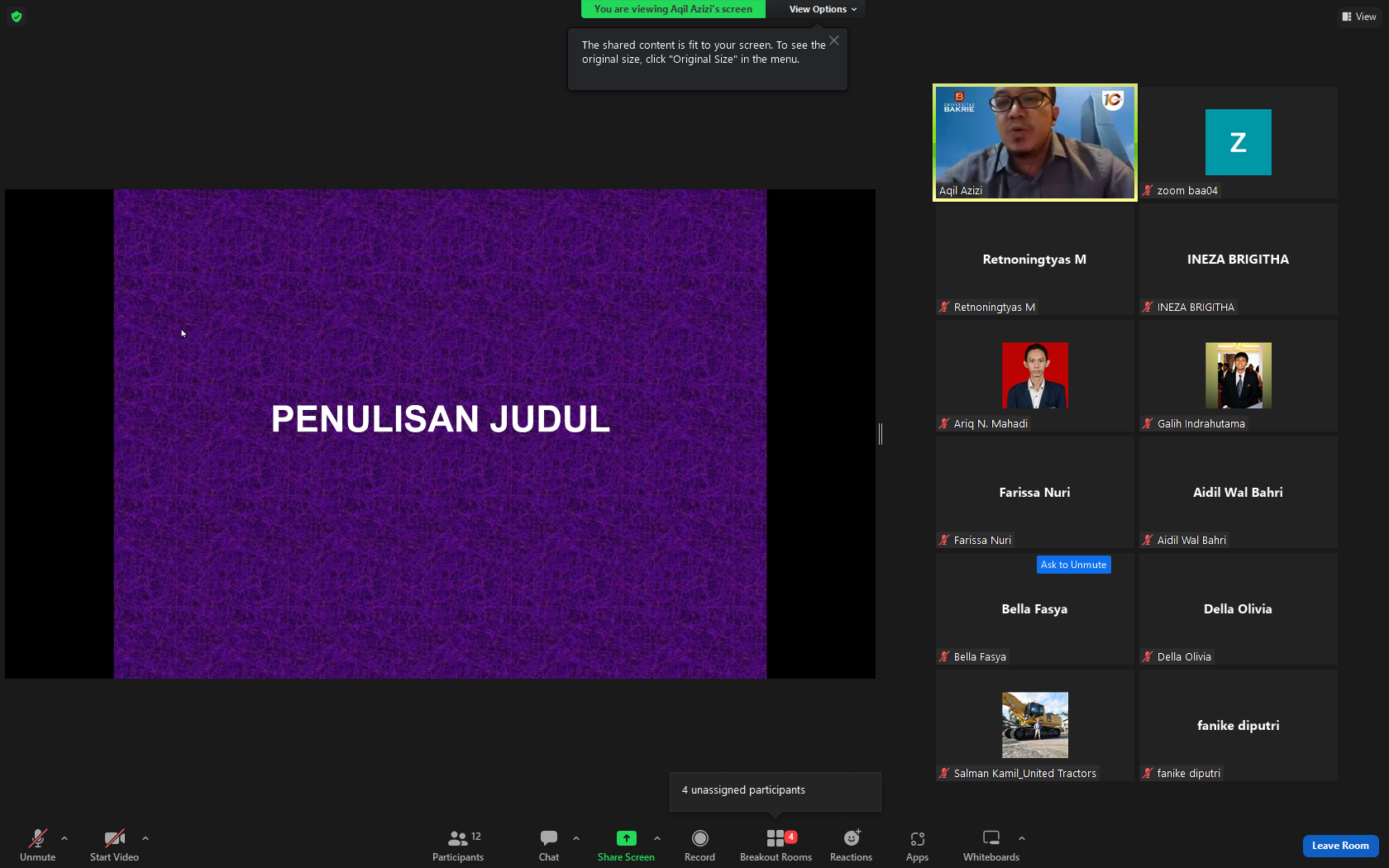
Task: Click the green Share Screen icon
Action: click(627, 838)
